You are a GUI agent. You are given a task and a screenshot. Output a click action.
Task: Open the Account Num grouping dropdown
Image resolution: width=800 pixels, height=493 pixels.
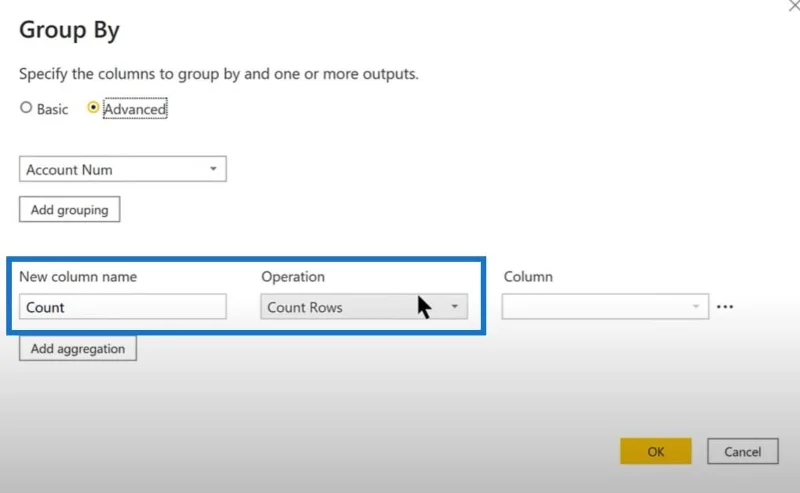coord(122,169)
